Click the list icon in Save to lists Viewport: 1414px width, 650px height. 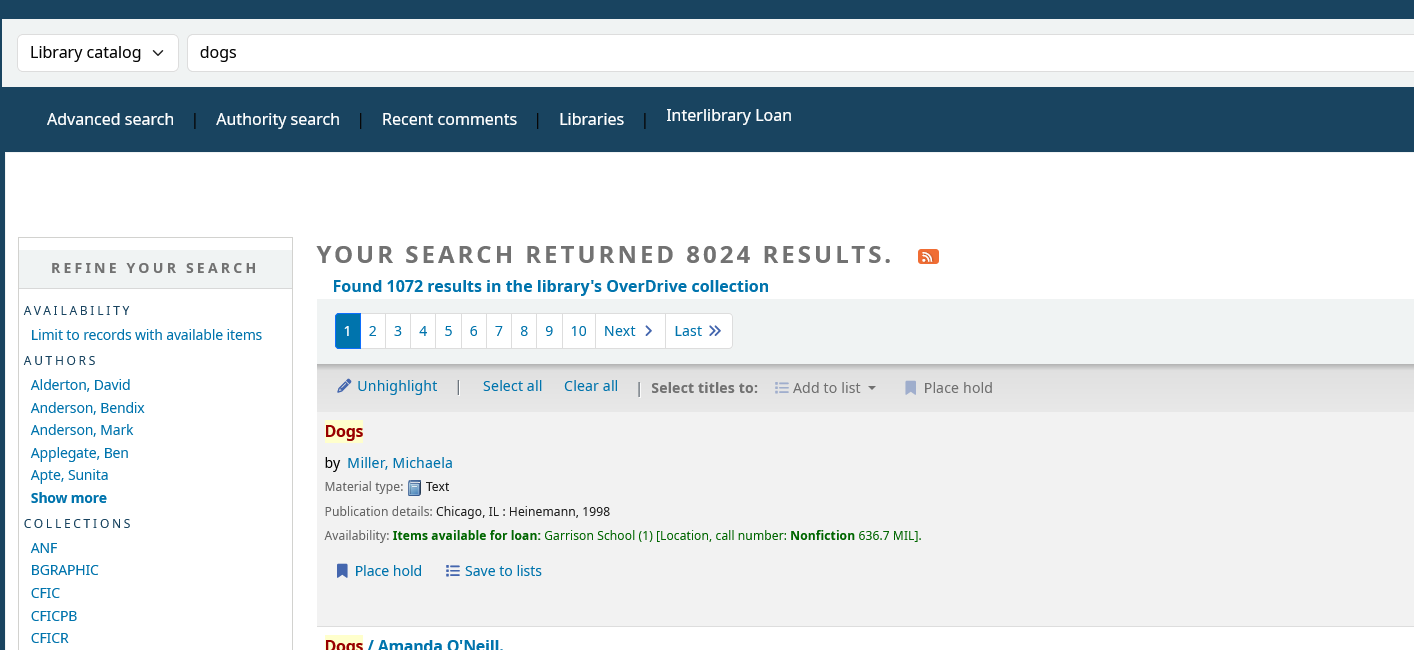(x=453, y=571)
